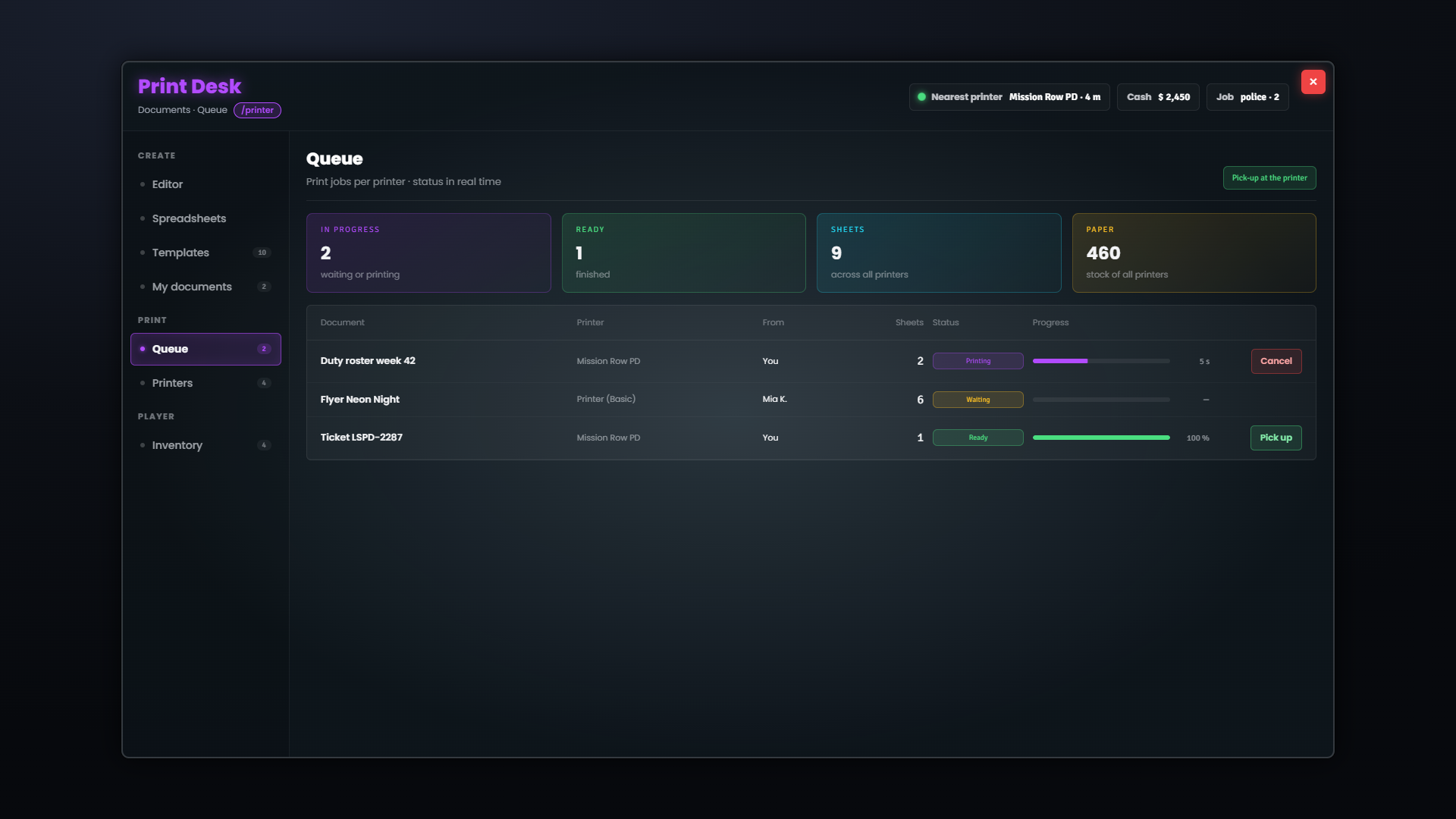Select the In Progress stat card
The height and width of the screenshot is (819, 1456).
[428, 253]
